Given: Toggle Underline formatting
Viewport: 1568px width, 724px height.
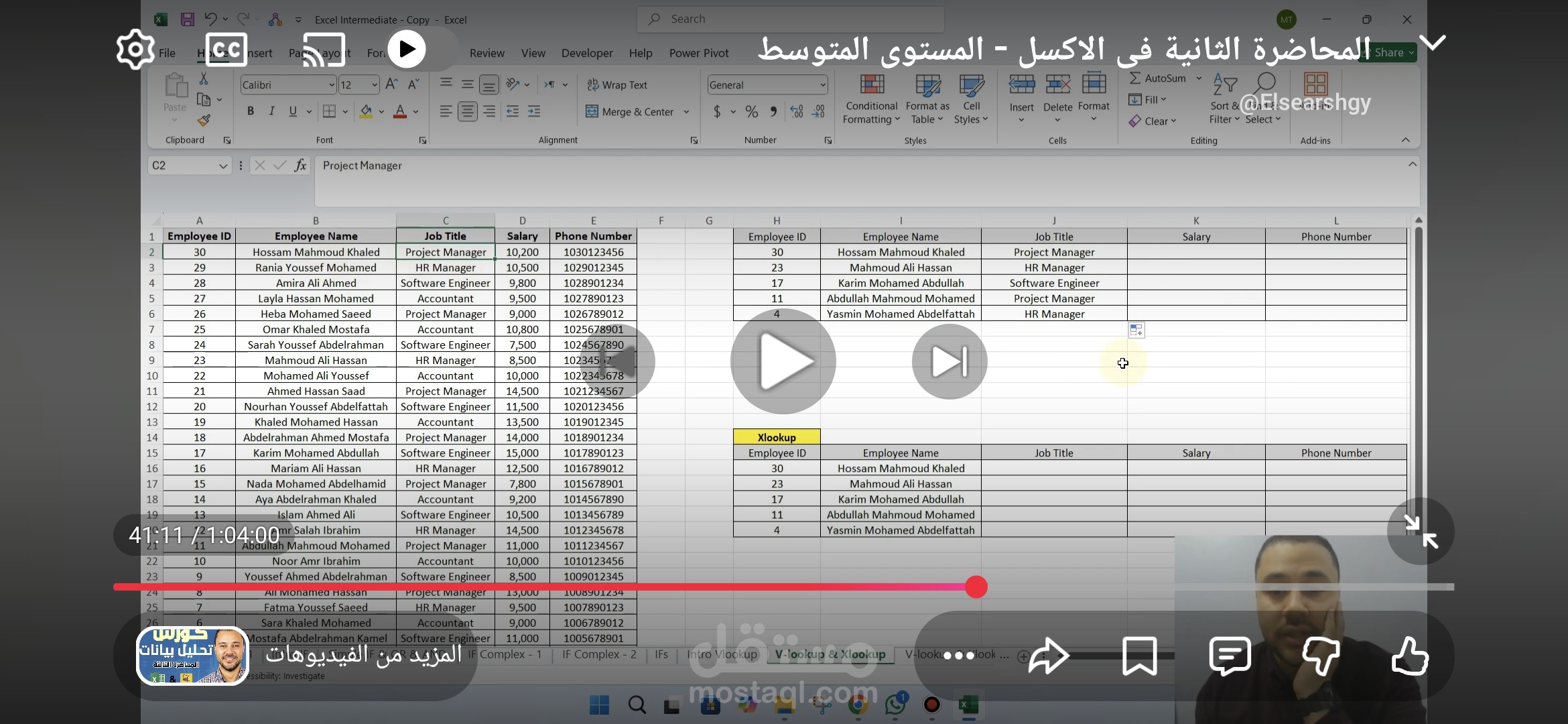Looking at the screenshot, I should 293,111.
